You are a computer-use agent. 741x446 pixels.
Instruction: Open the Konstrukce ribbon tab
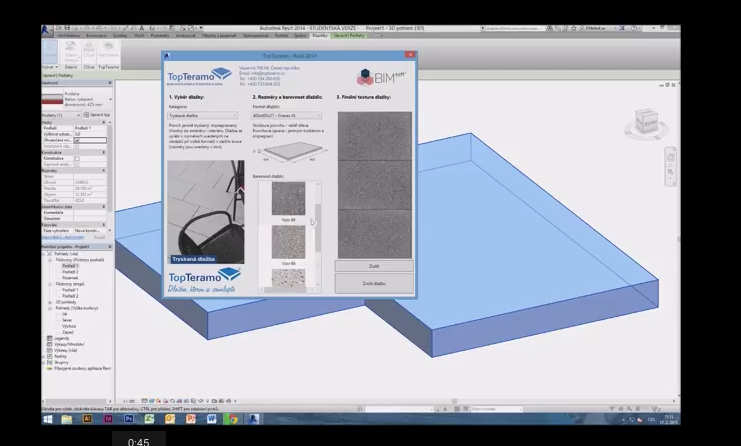click(96, 35)
